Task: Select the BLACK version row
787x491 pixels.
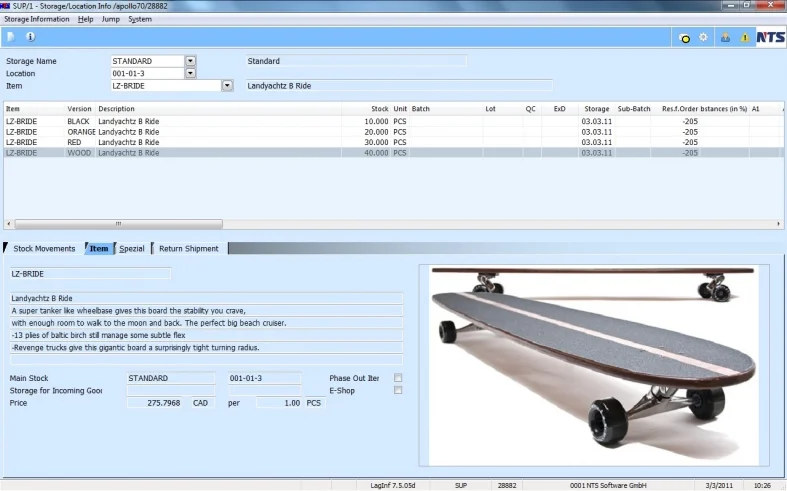Action: point(393,121)
